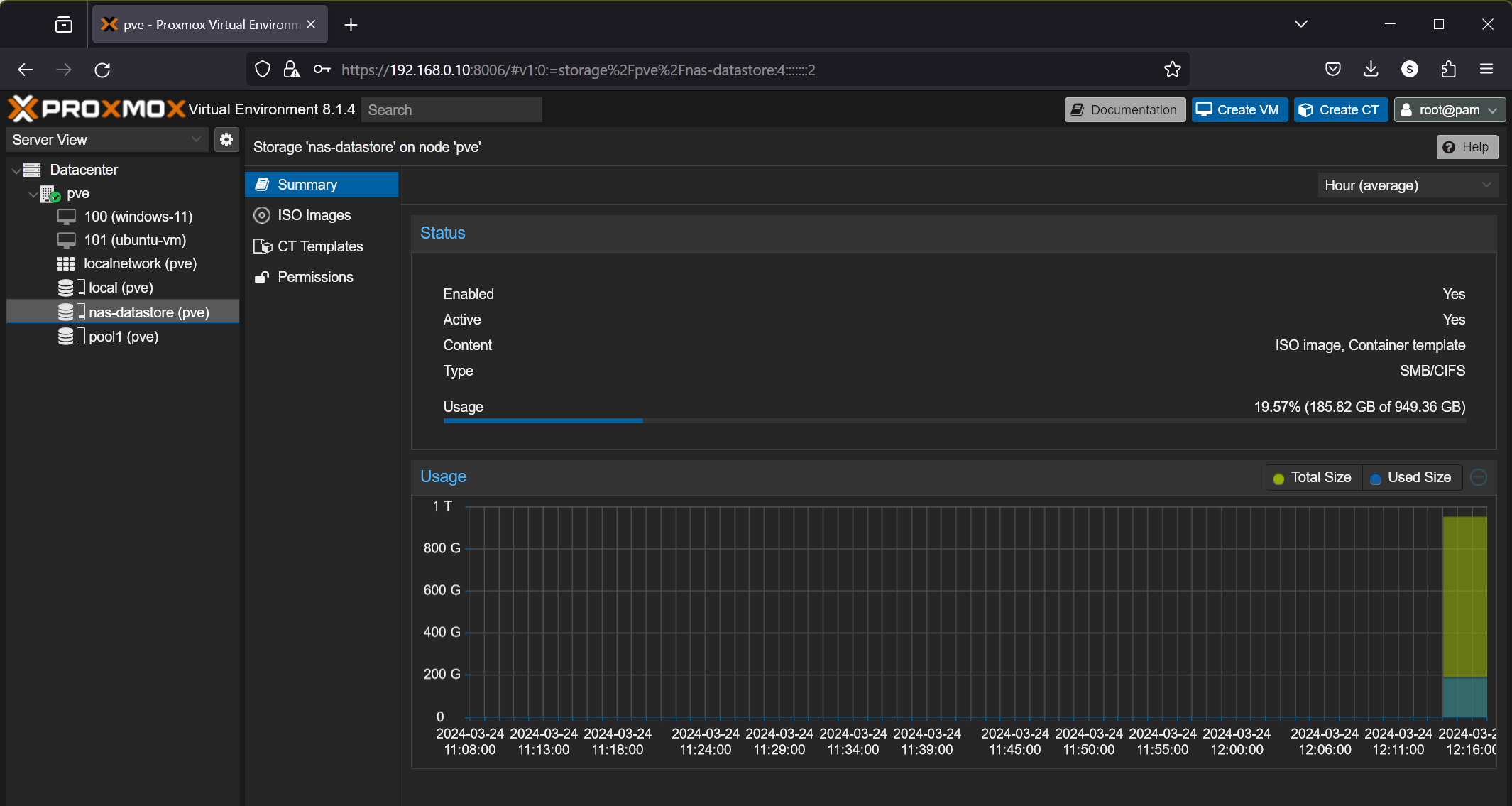Click the 19.57% usage value text
Image resolution: width=1512 pixels, height=806 pixels.
(1359, 407)
